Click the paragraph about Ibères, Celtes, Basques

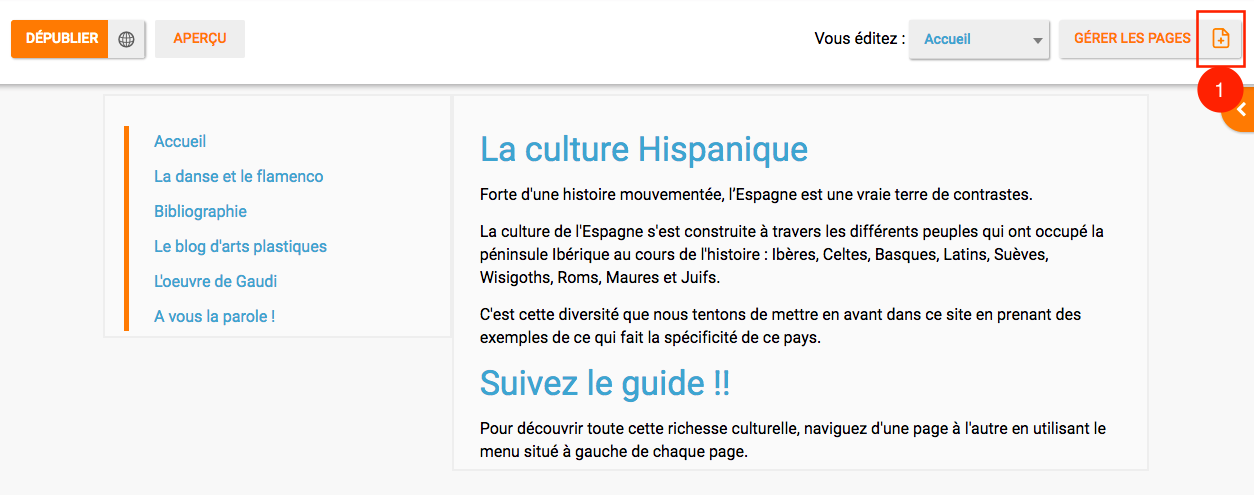click(790, 254)
